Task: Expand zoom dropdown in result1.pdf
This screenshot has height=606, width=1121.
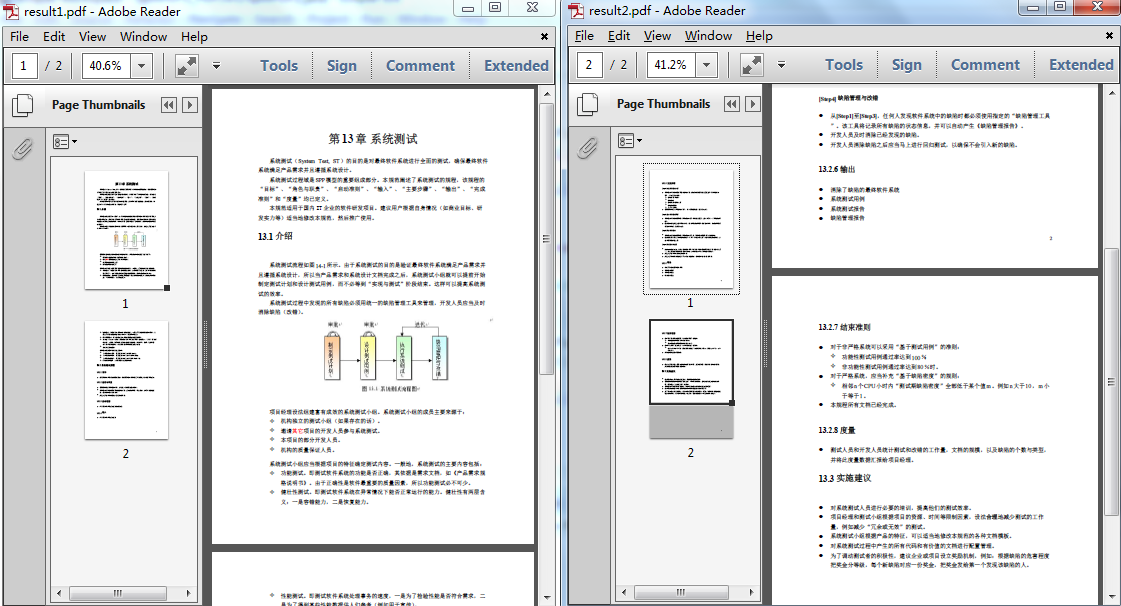Action: 142,66
